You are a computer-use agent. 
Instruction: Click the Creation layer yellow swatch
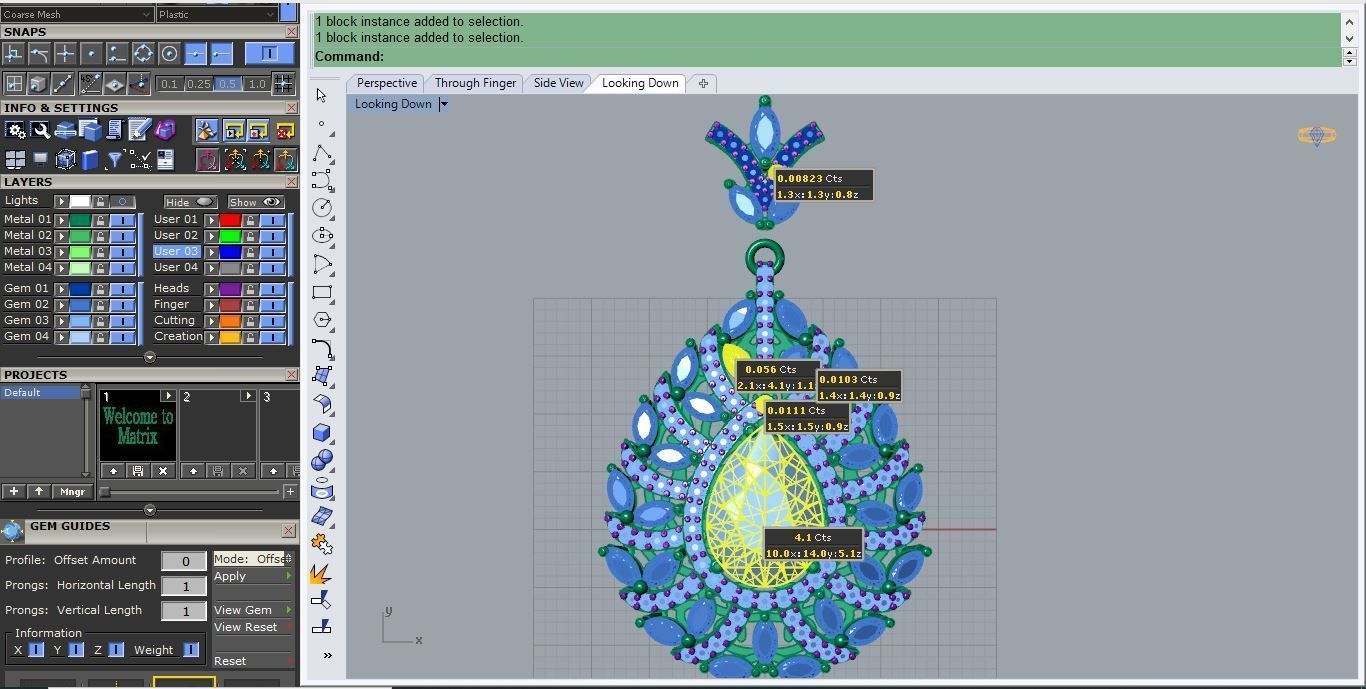pos(230,337)
